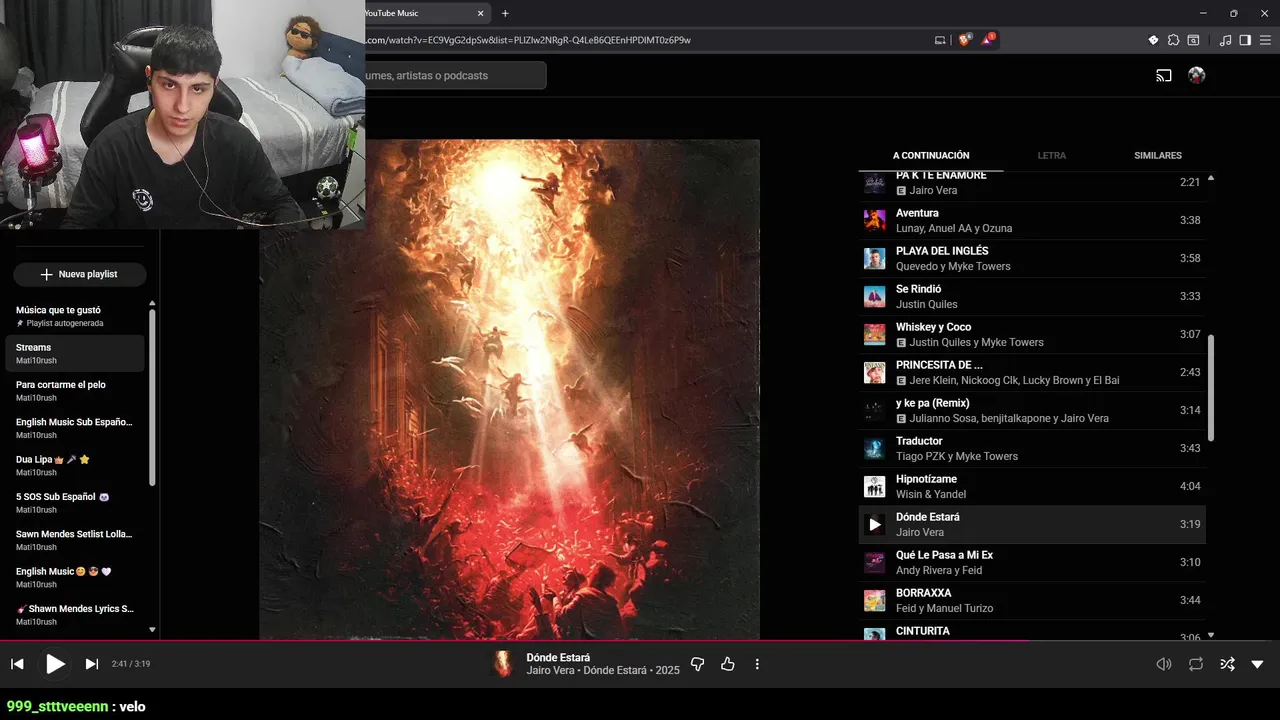Click the BORRAXXA queue thumbnail
The height and width of the screenshot is (720, 1280).
coord(875,600)
